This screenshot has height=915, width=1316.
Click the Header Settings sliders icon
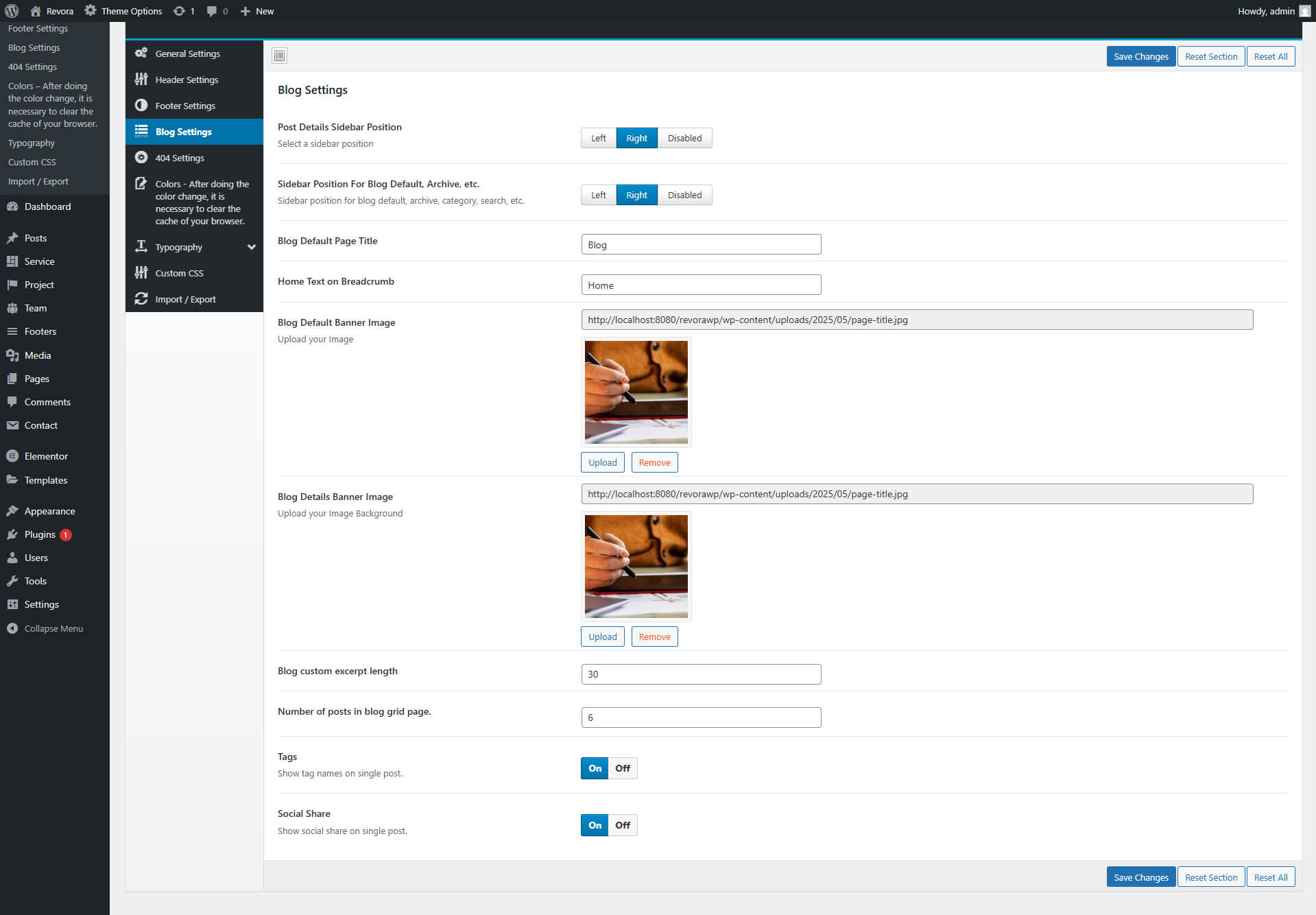tap(141, 80)
